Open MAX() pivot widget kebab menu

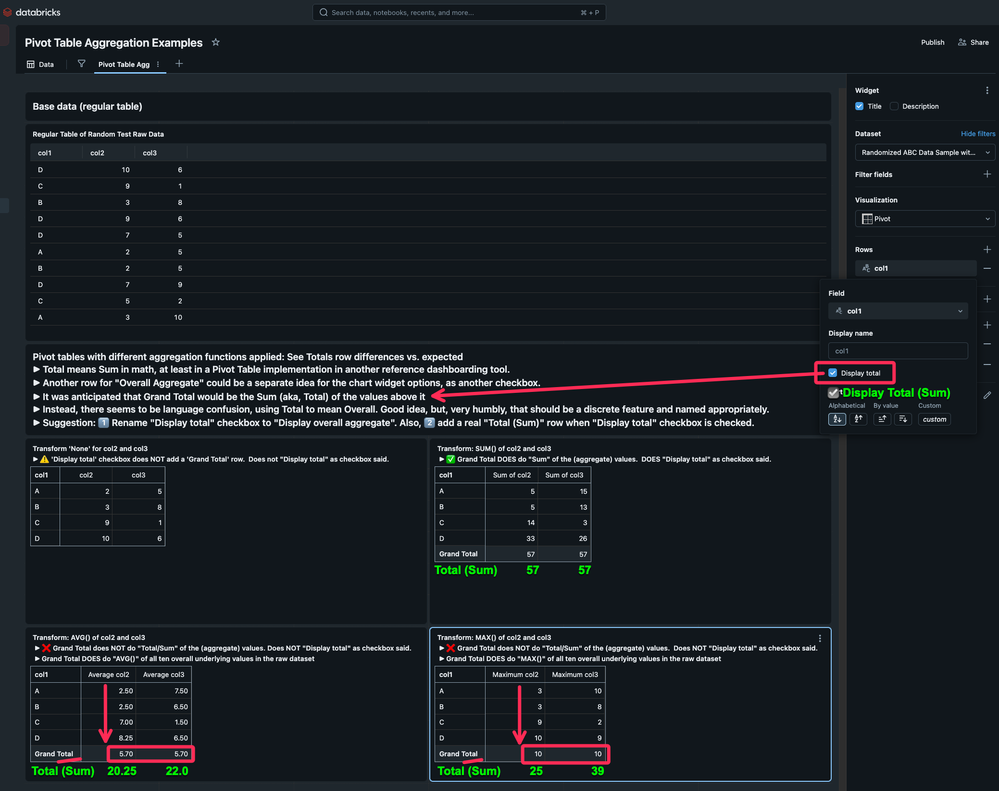pos(820,638)
